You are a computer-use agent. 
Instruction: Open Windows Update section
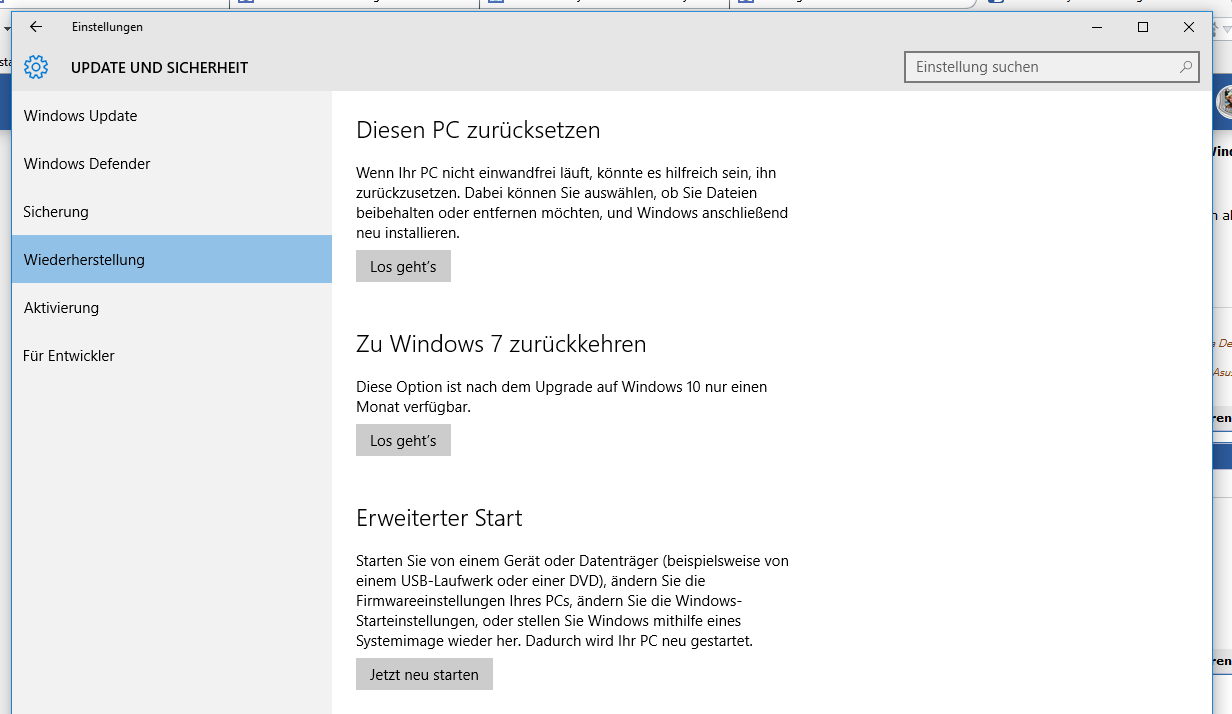(x=172, y=116)
